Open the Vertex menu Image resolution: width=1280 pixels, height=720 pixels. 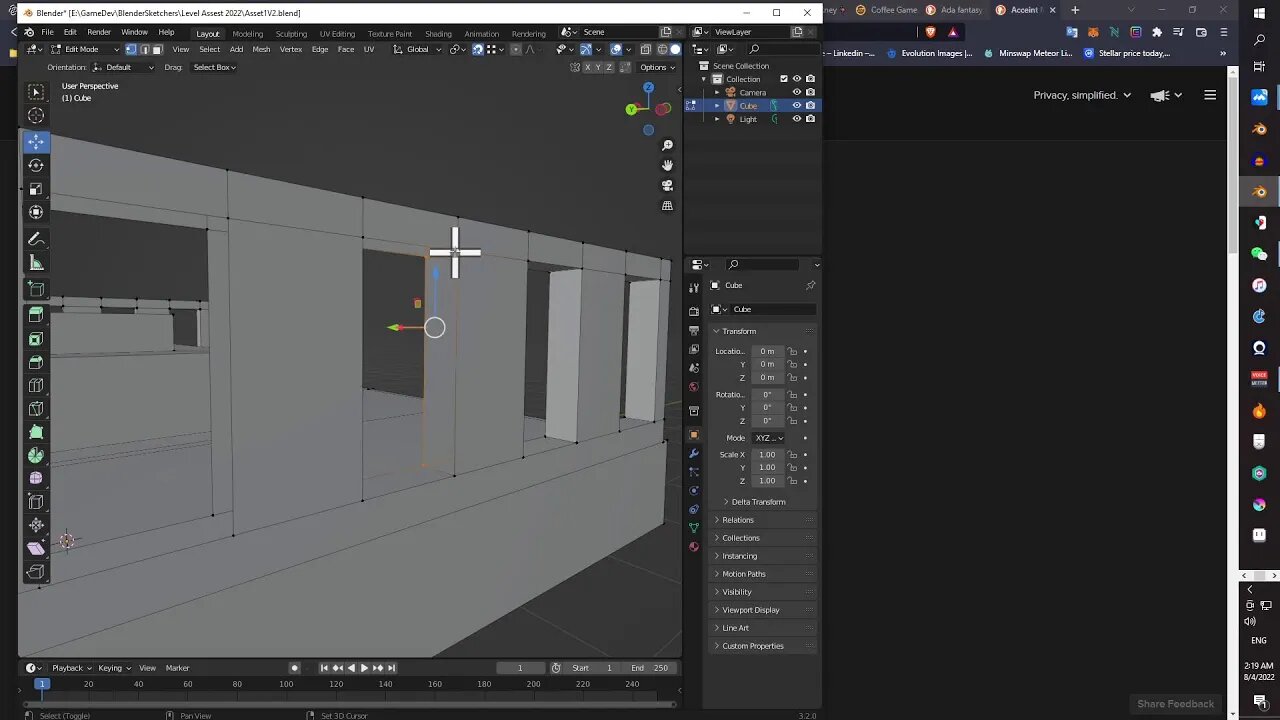[291, 49]
